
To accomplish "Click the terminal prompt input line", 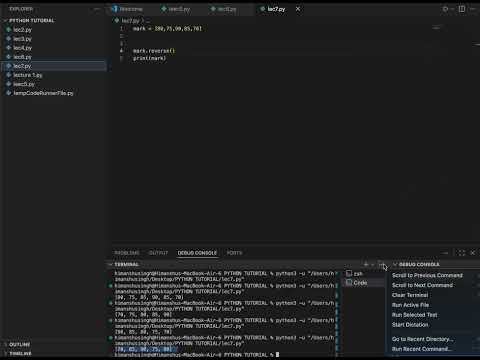I will click(197, 355).
